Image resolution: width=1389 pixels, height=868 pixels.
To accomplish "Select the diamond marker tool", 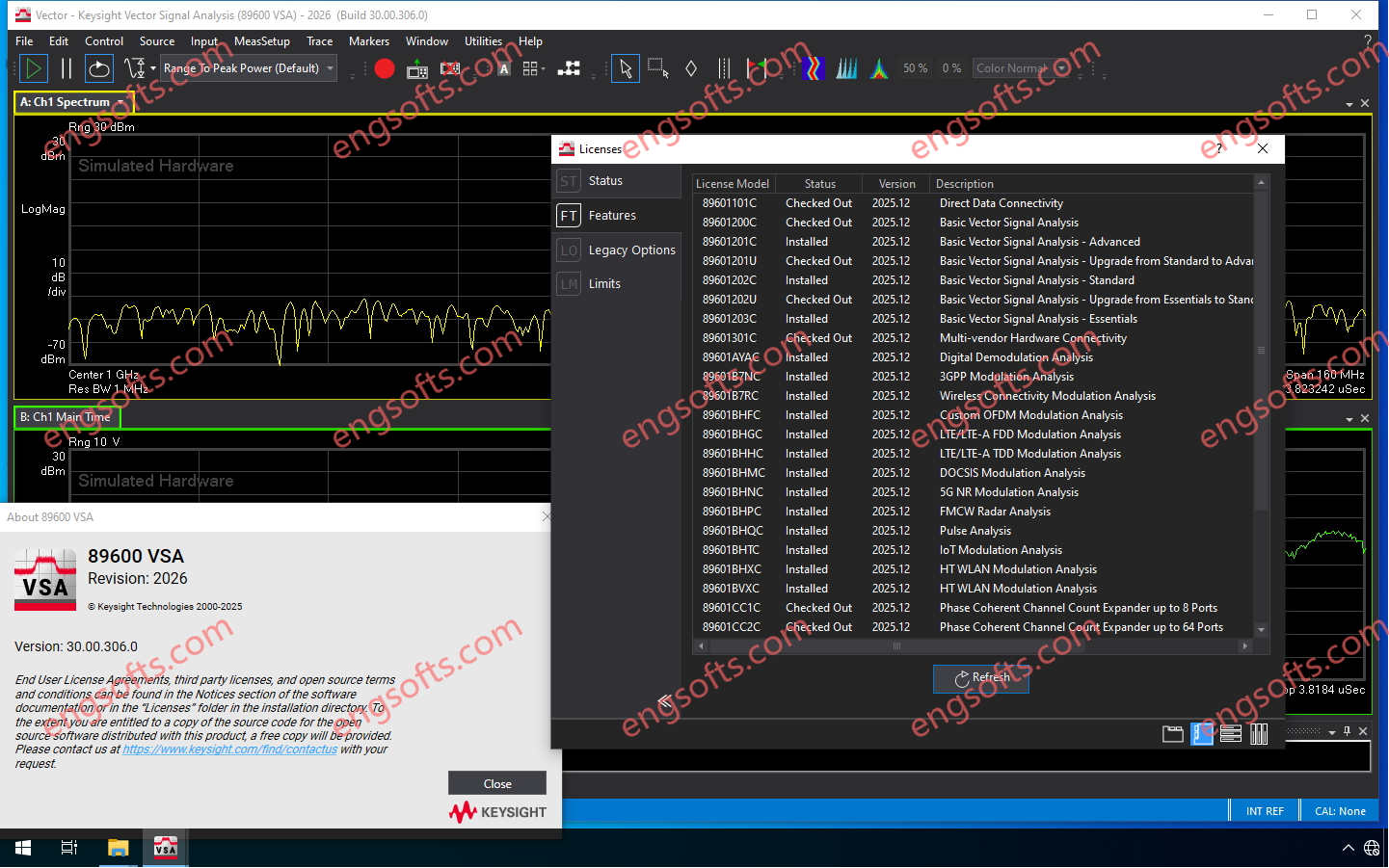I will pyautogui.click(x=690, y=67).
